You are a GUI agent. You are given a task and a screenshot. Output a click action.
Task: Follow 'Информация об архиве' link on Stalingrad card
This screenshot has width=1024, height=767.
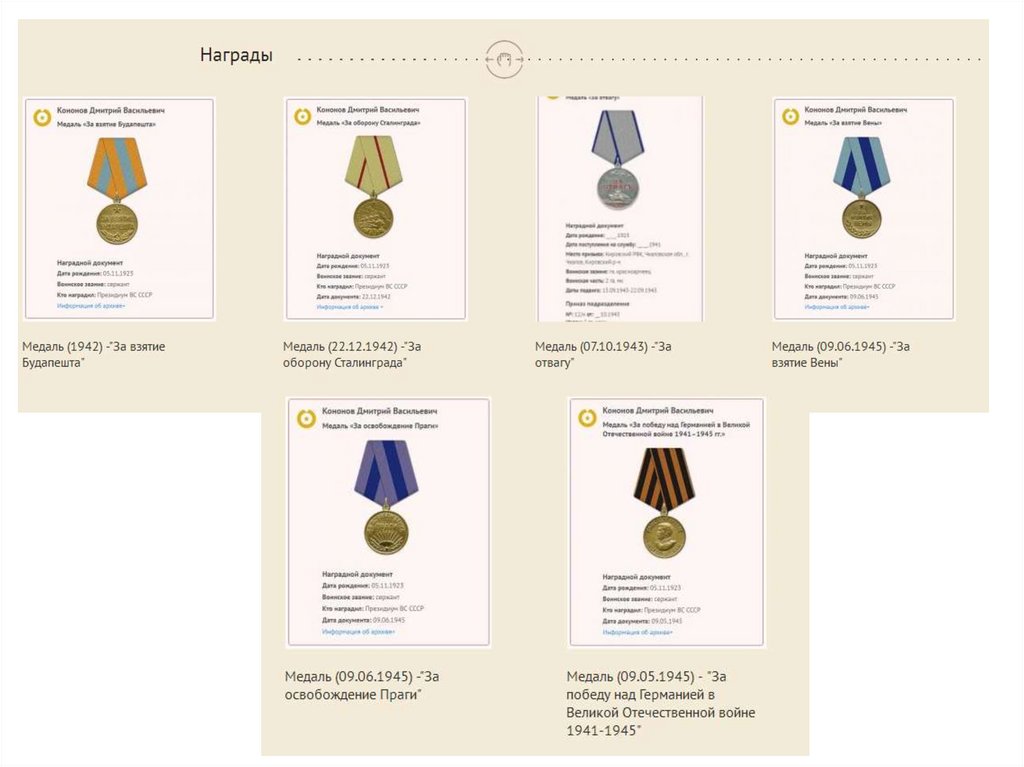pyautogui.click(x=350, y=306)
